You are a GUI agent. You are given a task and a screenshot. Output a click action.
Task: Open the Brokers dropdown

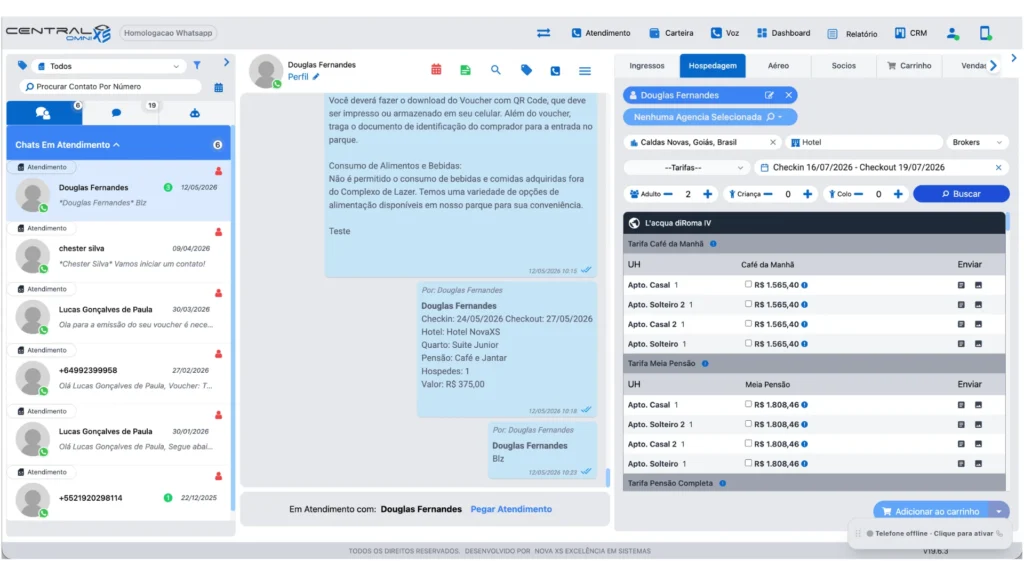(x=976, y=142)
